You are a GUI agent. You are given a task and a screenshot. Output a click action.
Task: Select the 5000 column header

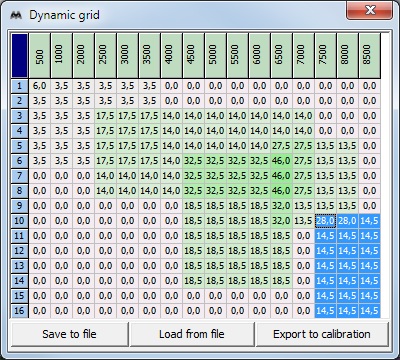216,55
